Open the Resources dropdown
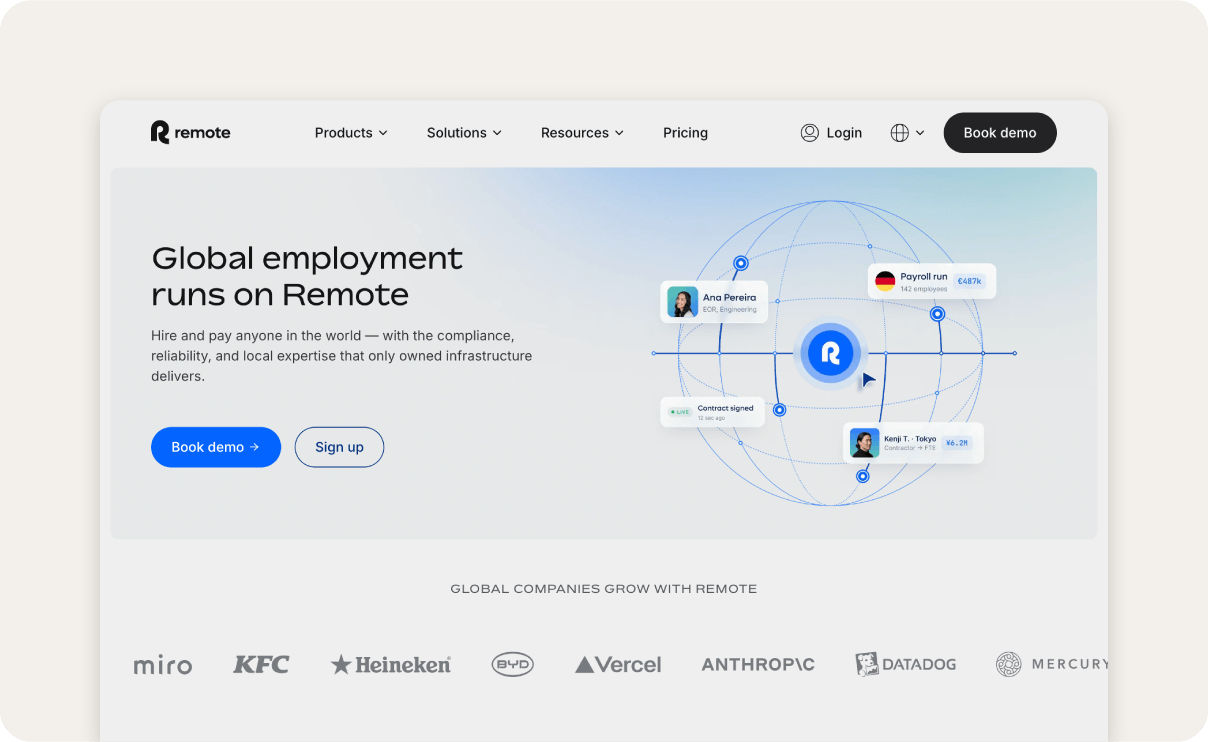This screenshot has width=1208, height=742. (582, 132)
